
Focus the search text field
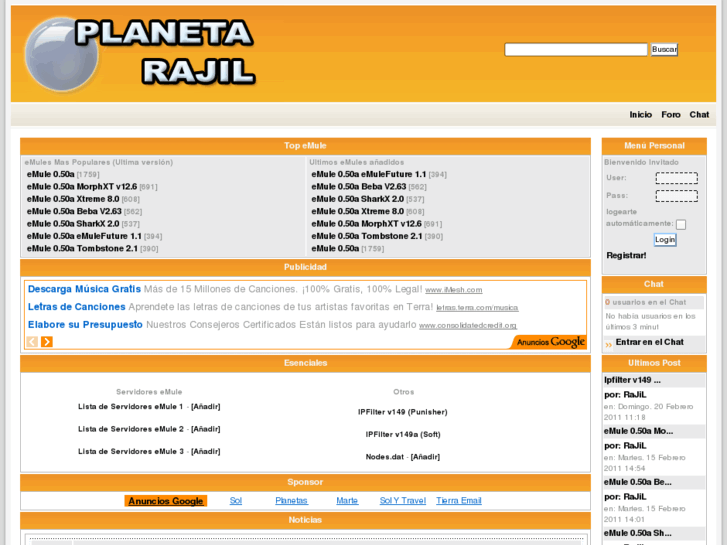[x=575, y=50]
